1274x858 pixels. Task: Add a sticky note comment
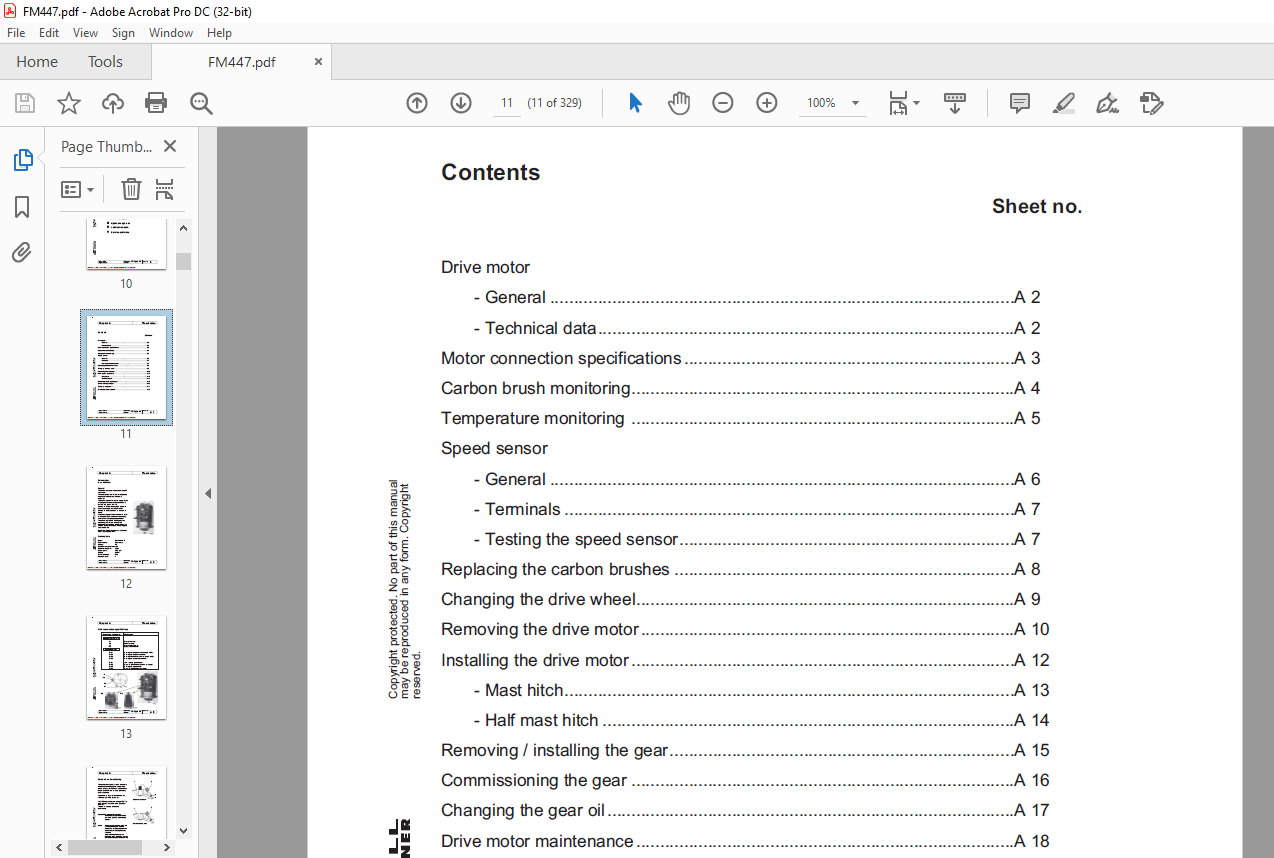pyautogui.click(x=1020, y=103)
